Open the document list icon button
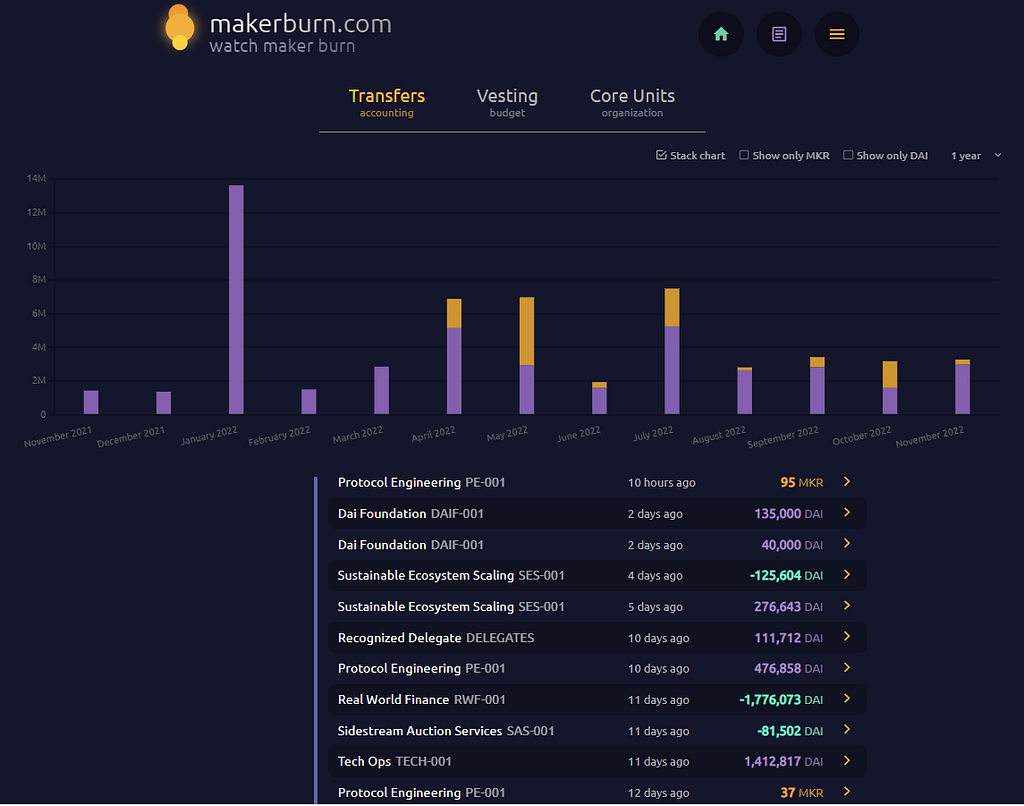1024x806 pixels. tap(779, 34)
